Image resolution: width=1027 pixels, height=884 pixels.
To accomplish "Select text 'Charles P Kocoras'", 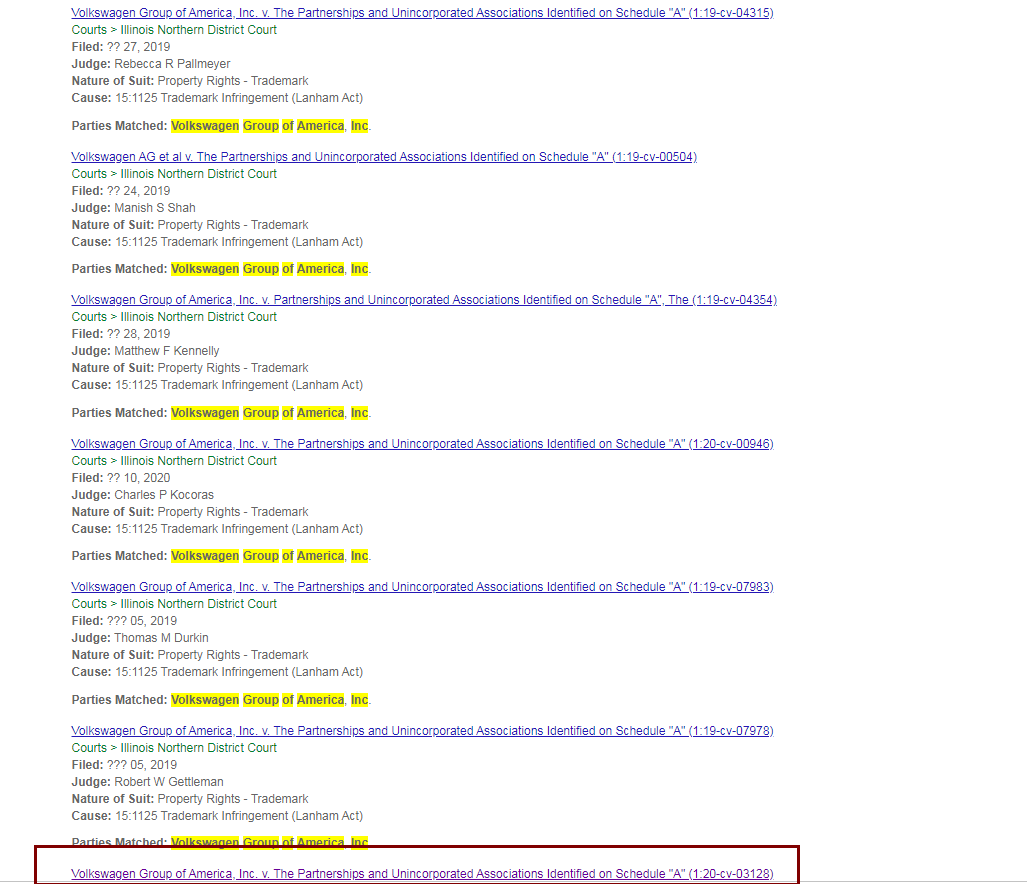I will point(164,494).
